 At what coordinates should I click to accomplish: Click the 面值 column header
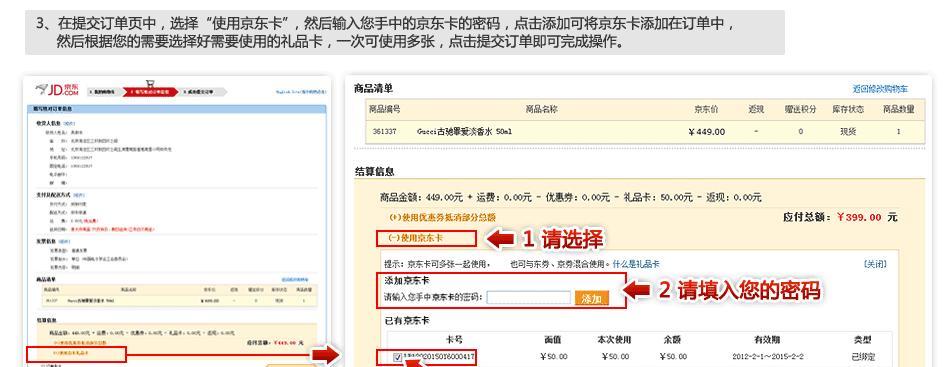coord(553,340)
